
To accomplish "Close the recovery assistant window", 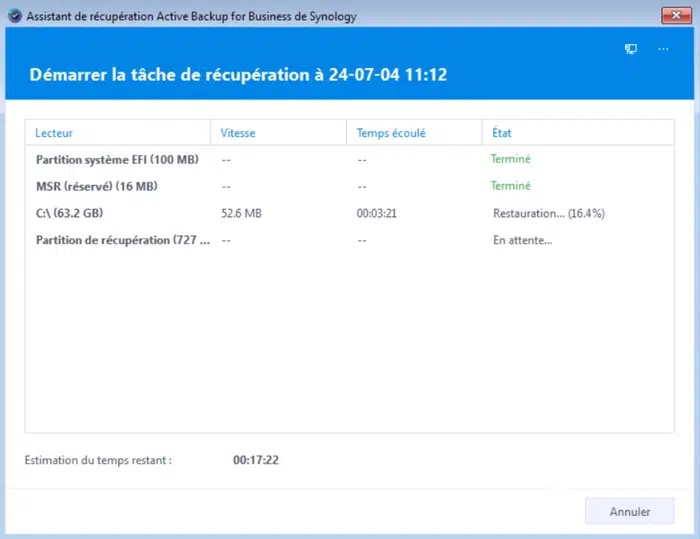I will (x=676, y=16).
